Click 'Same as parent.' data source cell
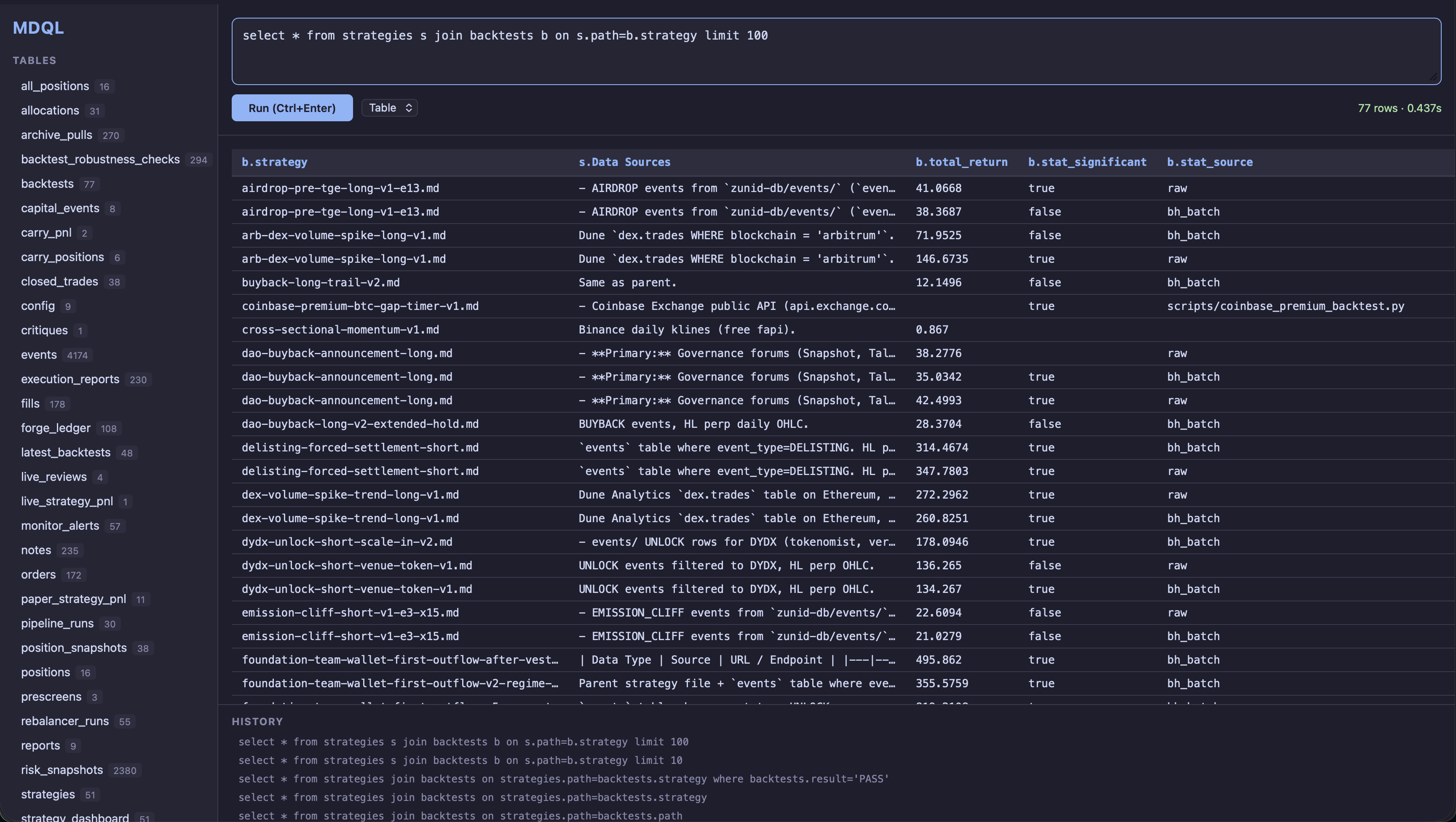Viewport: 1456px width, 822px height. click(627, 283)
